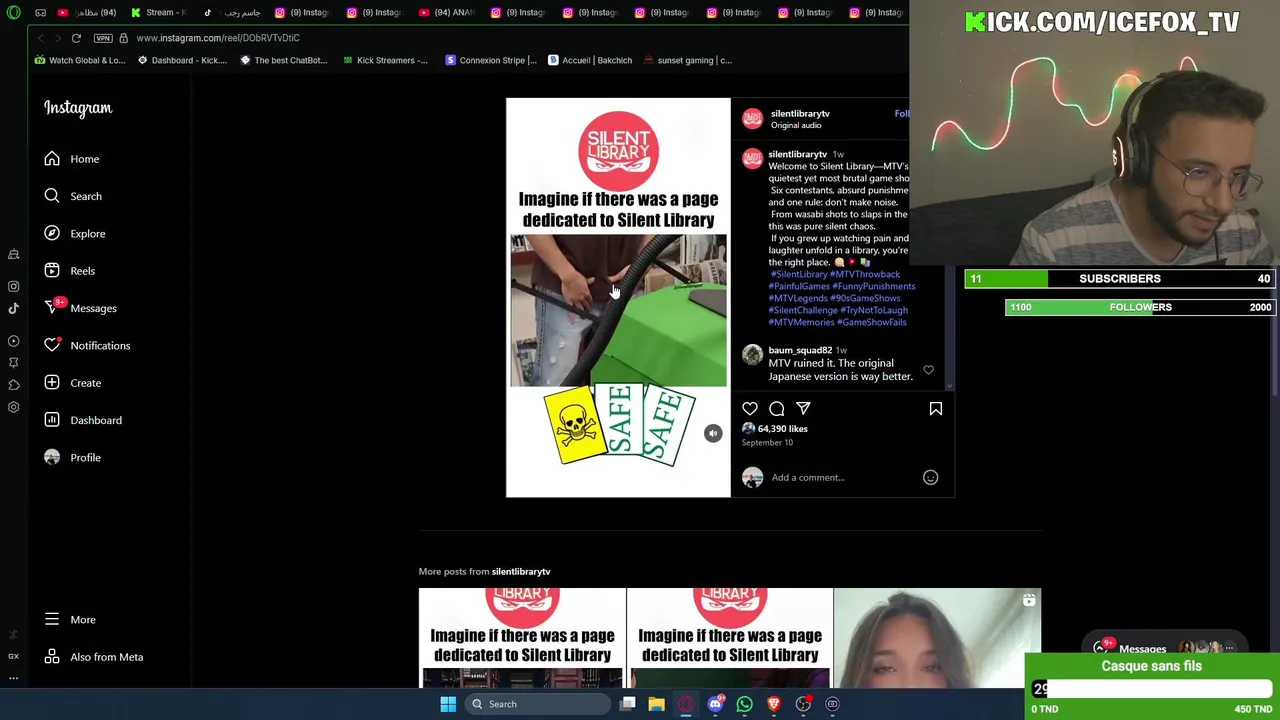Open File Explorer from taskbar
The height and width of the screenshot is (720, 1280).
pos(656,704)
